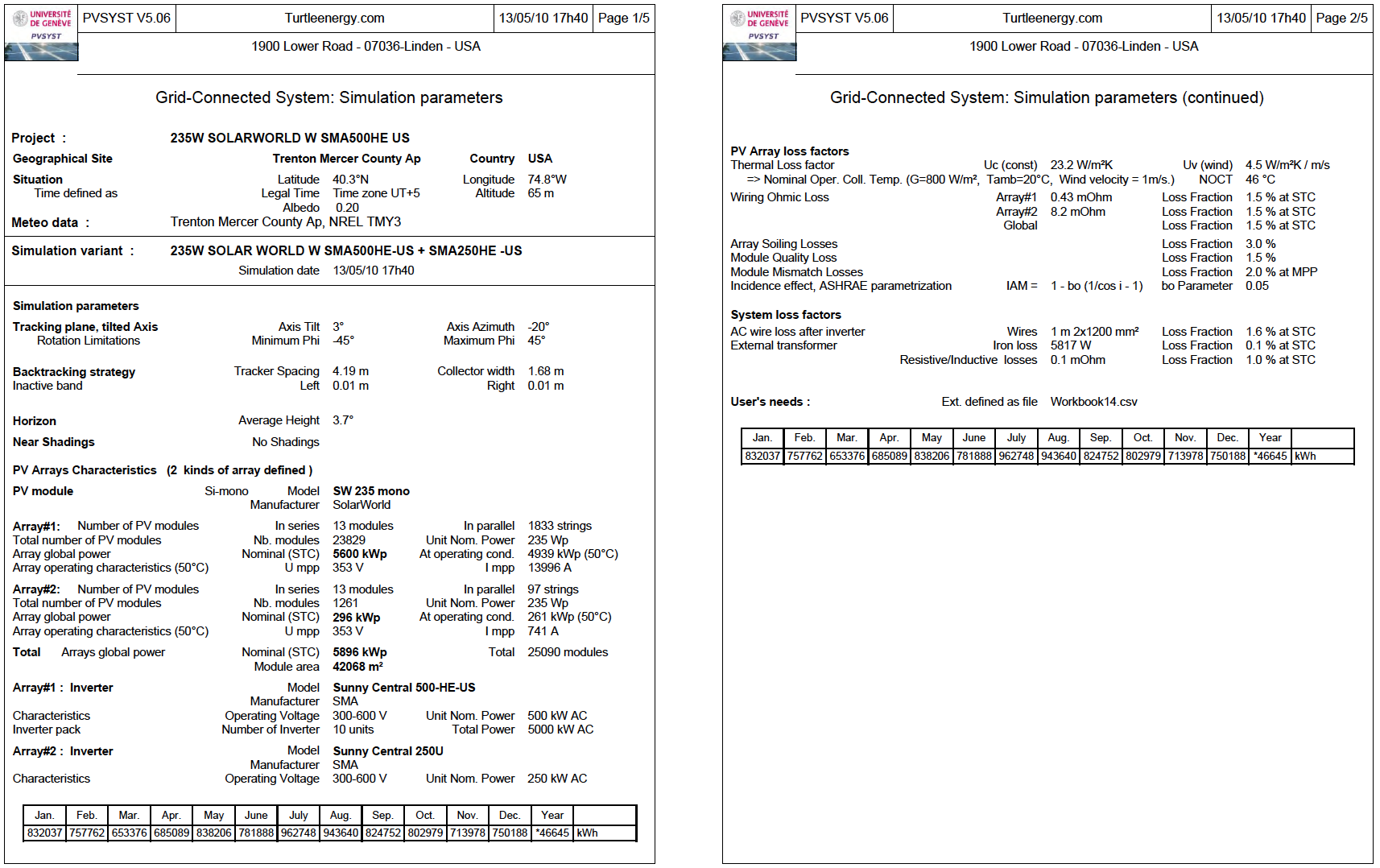Click PV module model 'SW 235 mono'
Viewport: 1380px width, 868px height.
point(371,491)
